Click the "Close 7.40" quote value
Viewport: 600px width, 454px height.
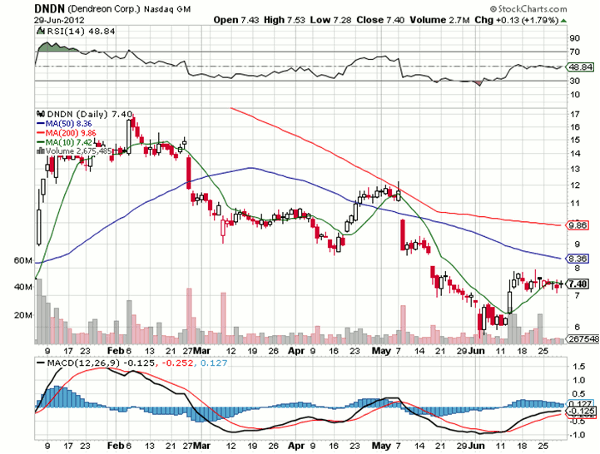[380, 20]
